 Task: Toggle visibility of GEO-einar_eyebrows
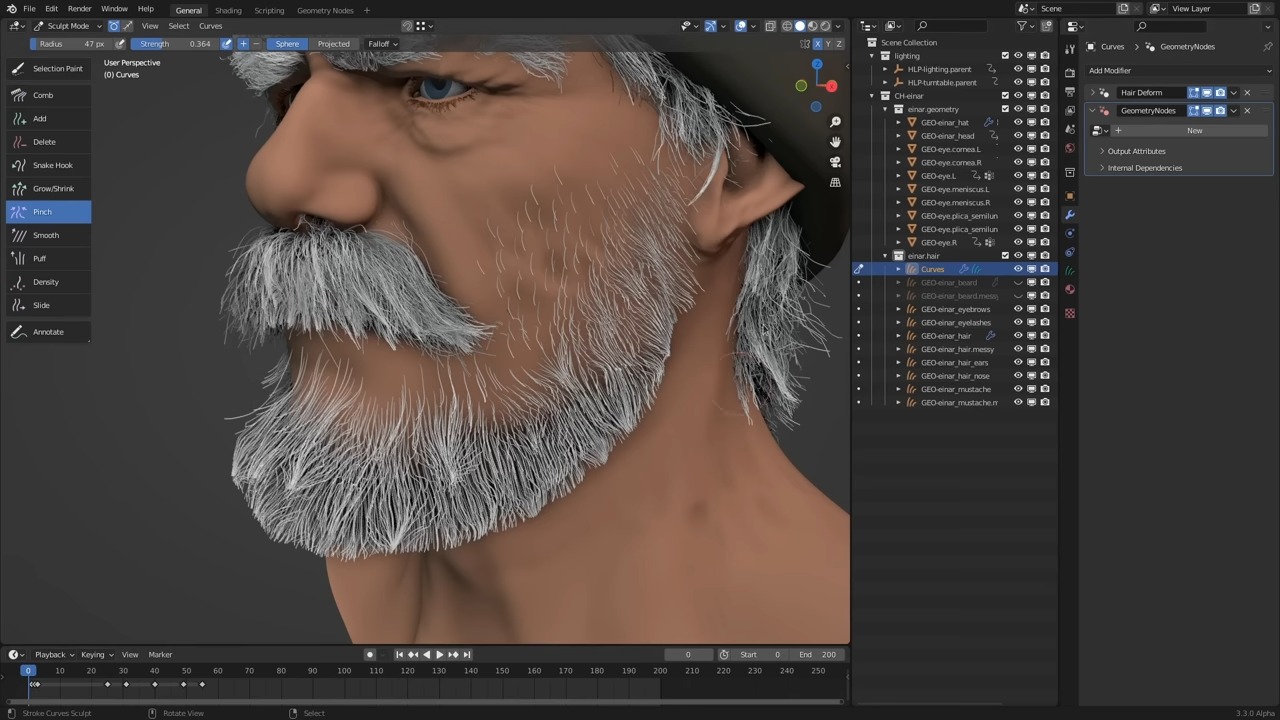point(1018,309)
